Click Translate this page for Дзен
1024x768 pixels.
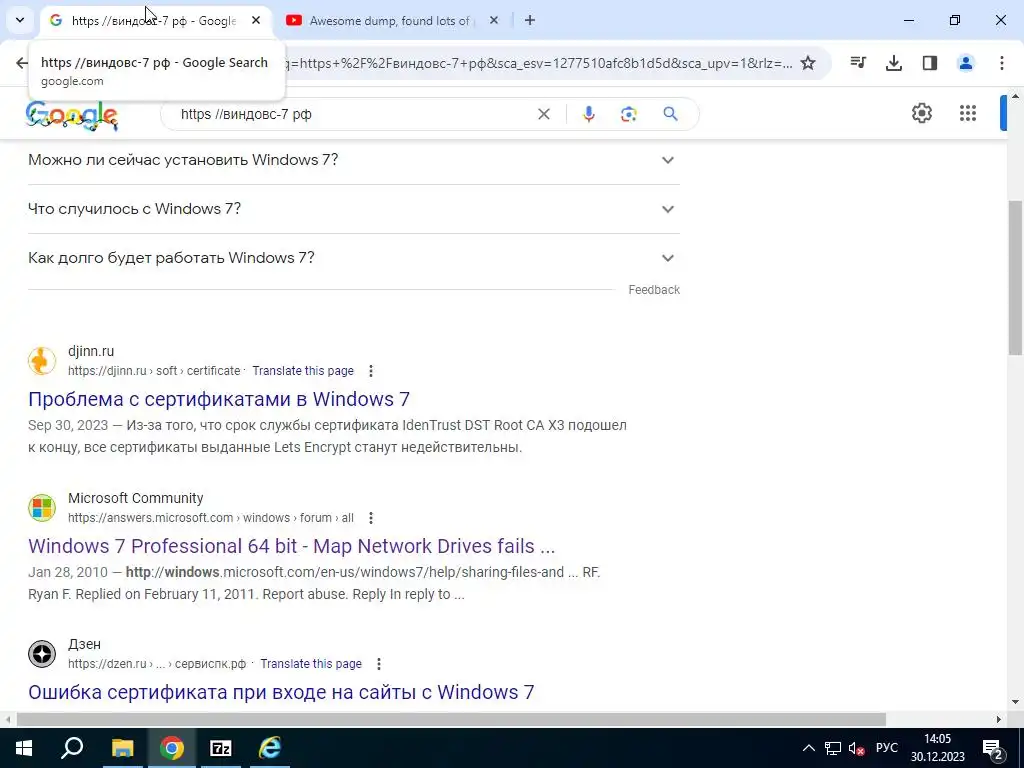311,664
